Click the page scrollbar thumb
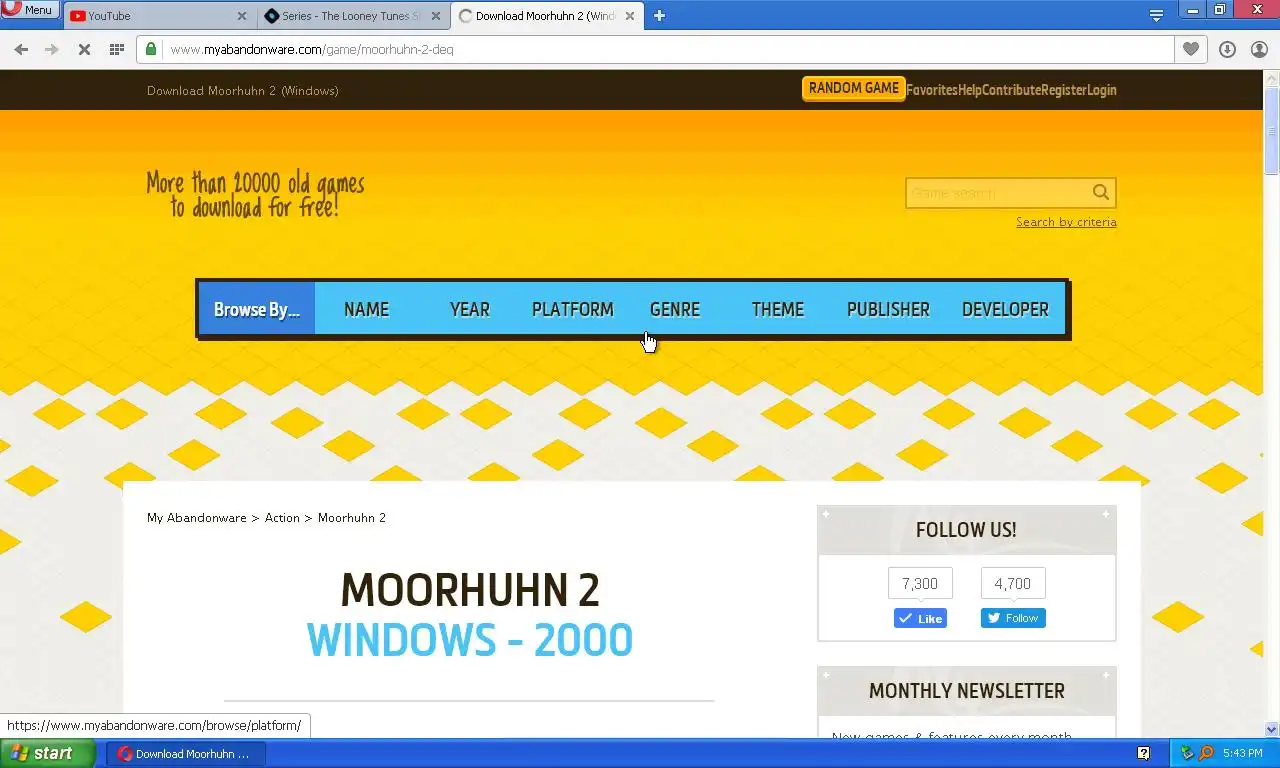The image size is (1280, 768). pos(1272,131)
